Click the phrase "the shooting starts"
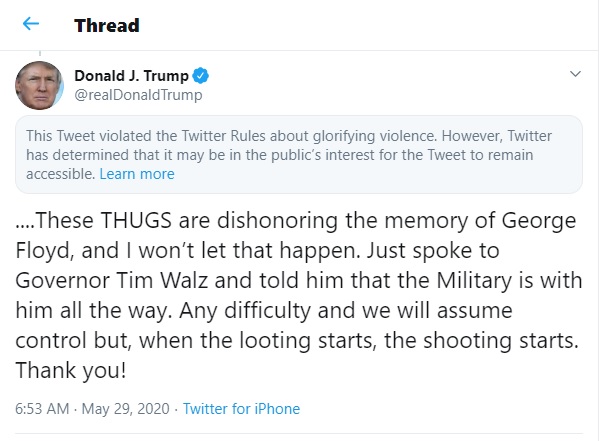605x441 pixels. [x=482, y=341]
